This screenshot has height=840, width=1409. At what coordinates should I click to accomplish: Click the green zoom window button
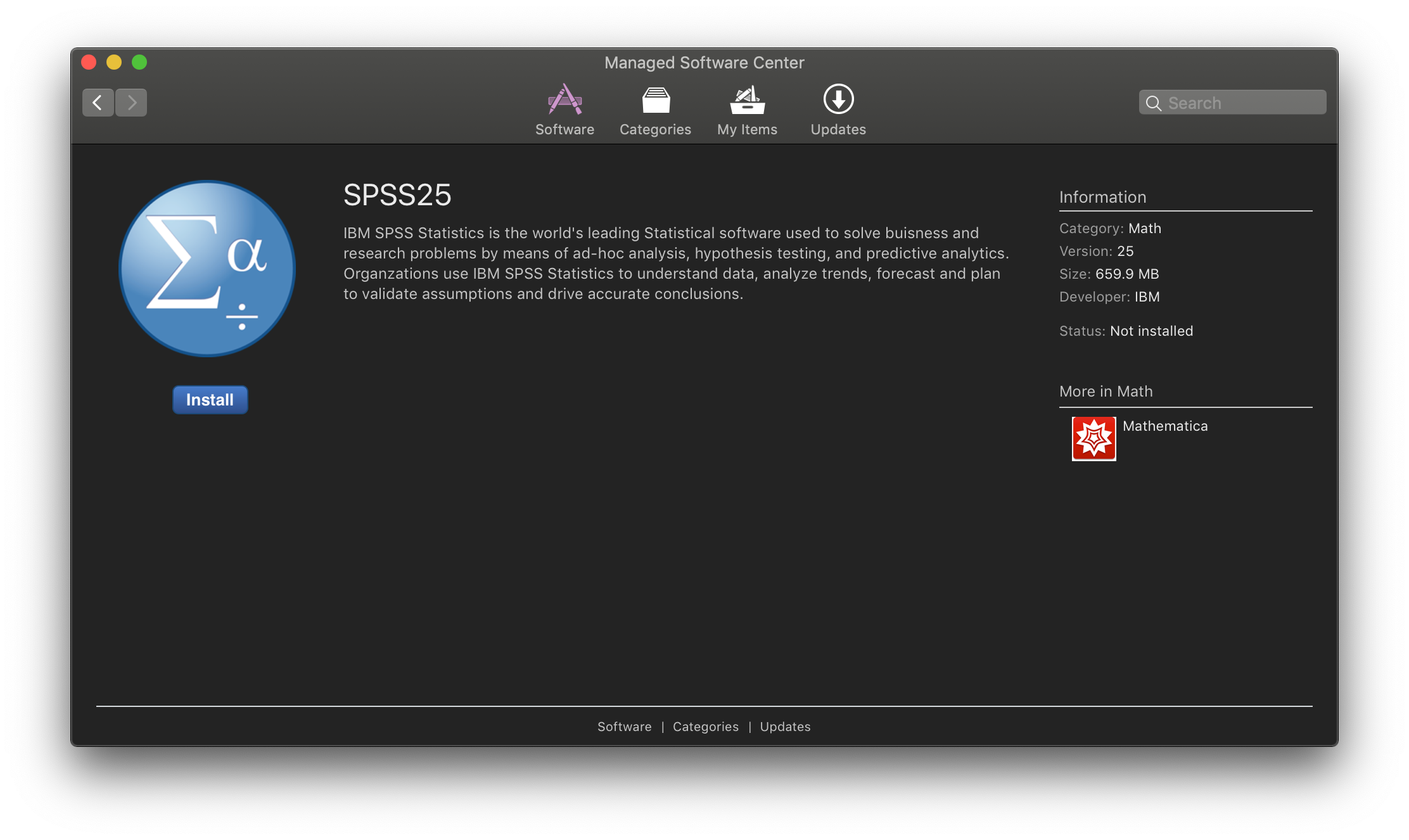pos(139,62)
